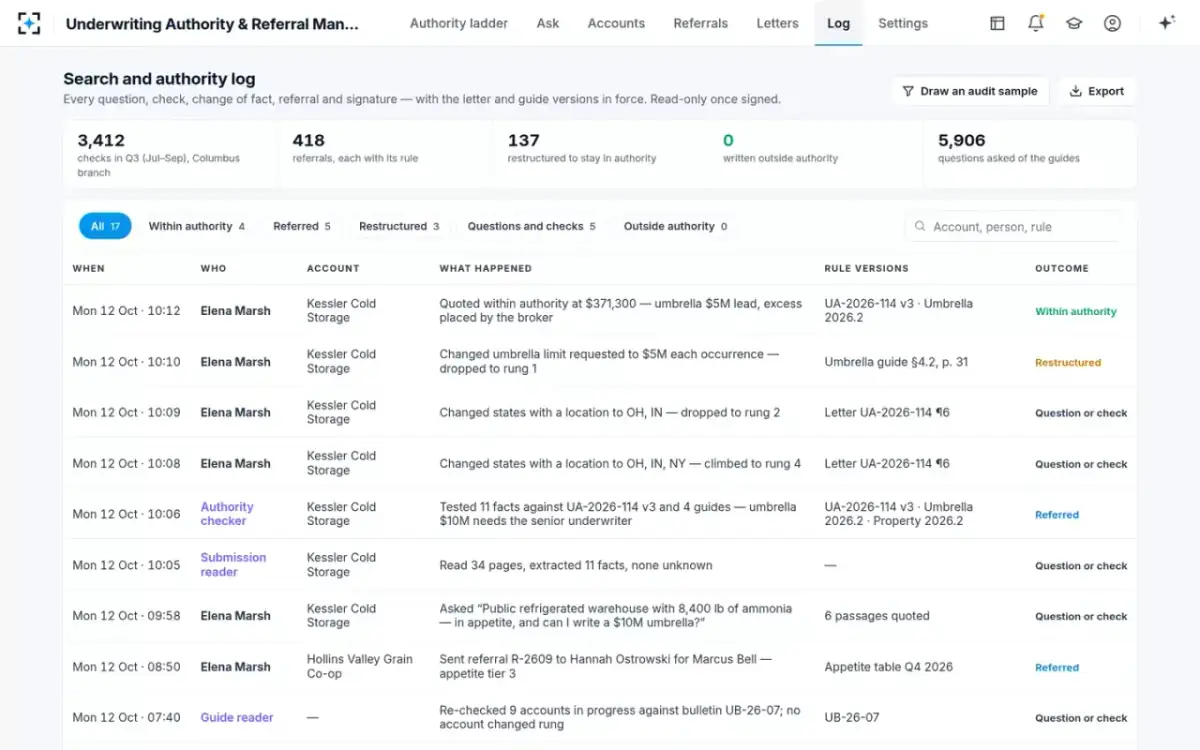Click Draw an audit sample button
The image size is (1200, 750).
[969, 91]
